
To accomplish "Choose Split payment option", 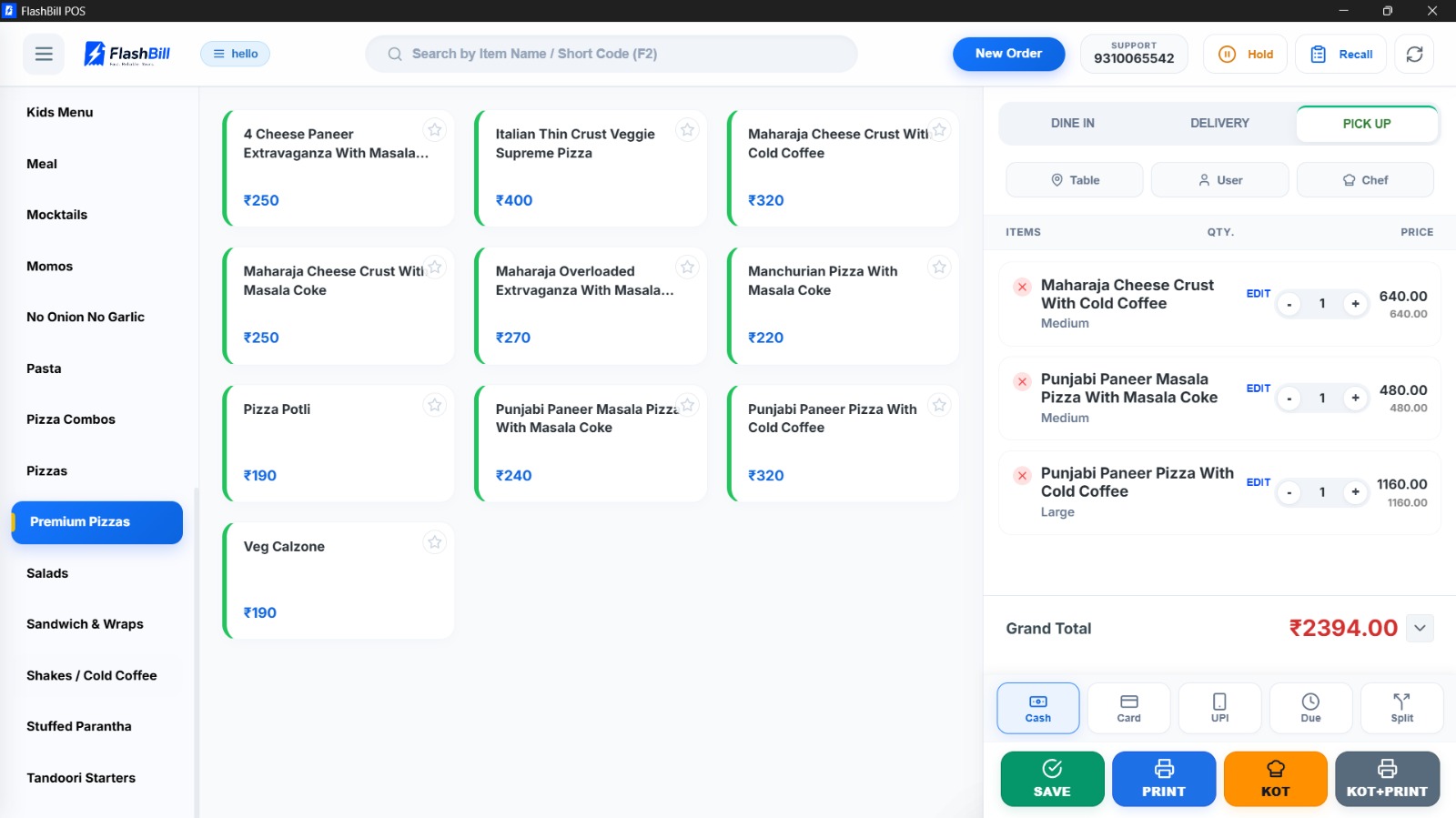I will point(1401,708).
